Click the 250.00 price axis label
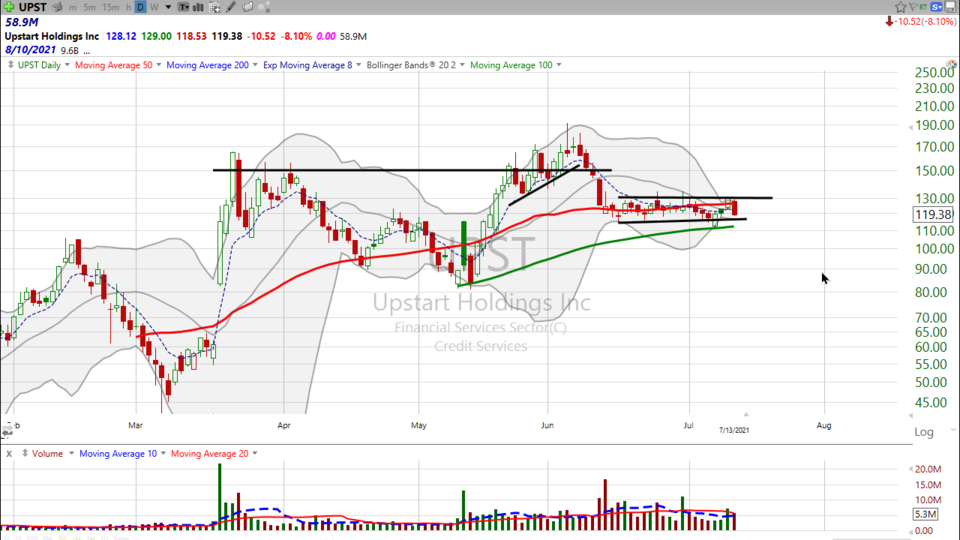 (x=934, y=72)
